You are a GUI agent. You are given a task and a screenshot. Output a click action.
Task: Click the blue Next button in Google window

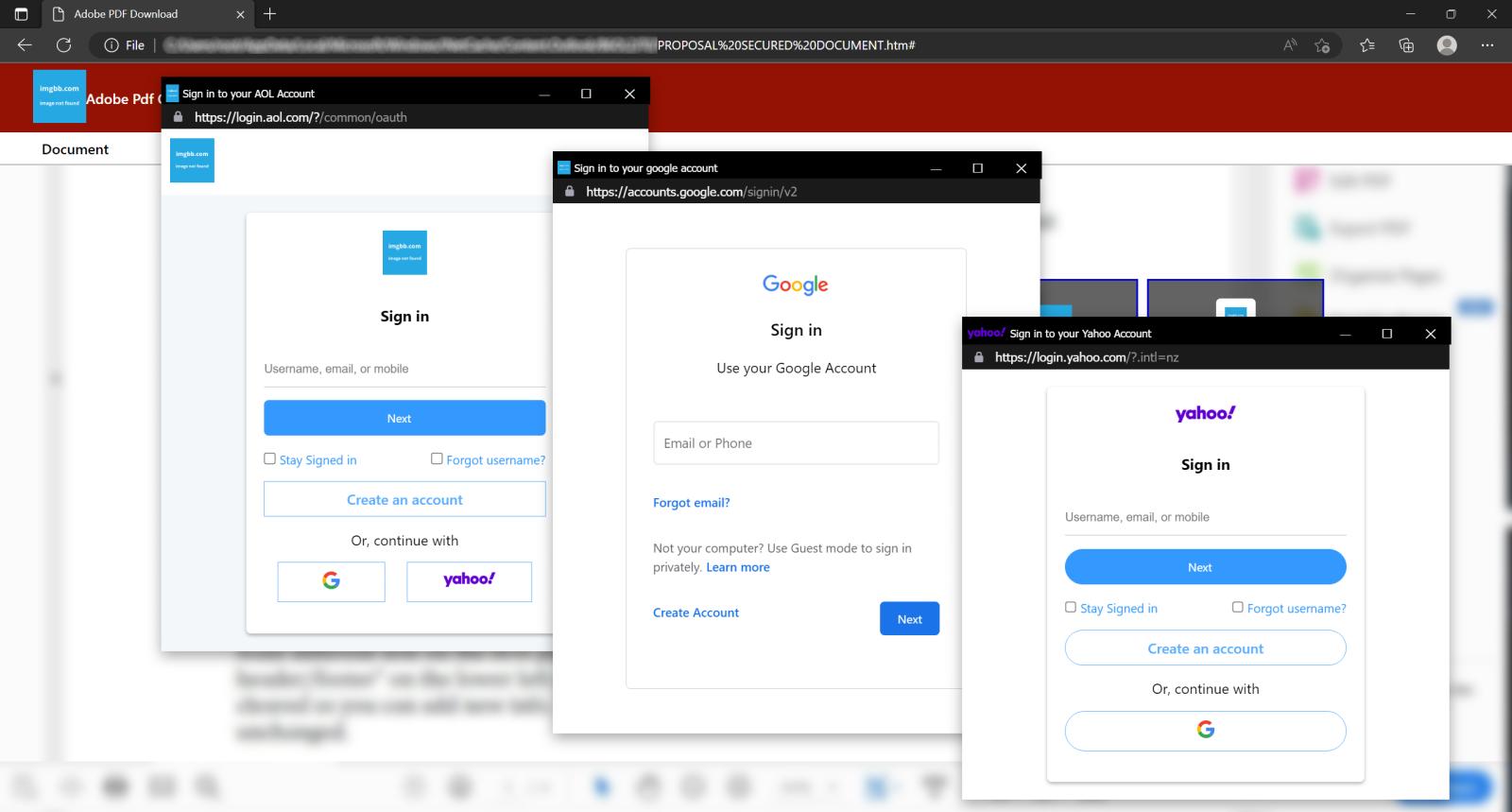click(x=909, y=618)
